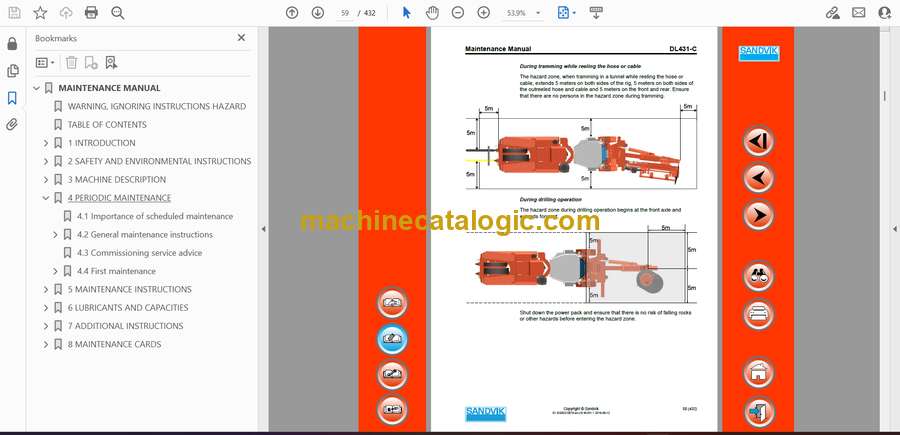Go to previous page arrow
900x435 pixels.
click(292, 13)
